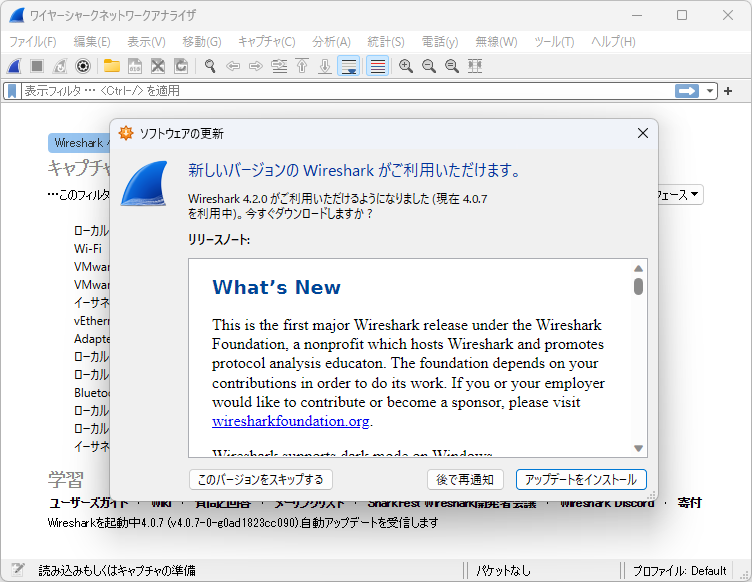Select Adapter interface row in capture list
Image resolution: width=752 pixels, height=582 pixels.
pos(92,339)
